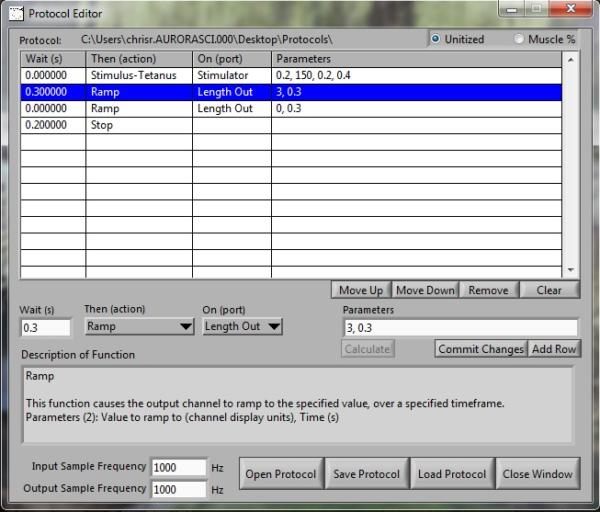The image size is (600, 512).
Task: Click the 0.200000 wait cell
Action: pyautogui.click(x=53, y=125)
